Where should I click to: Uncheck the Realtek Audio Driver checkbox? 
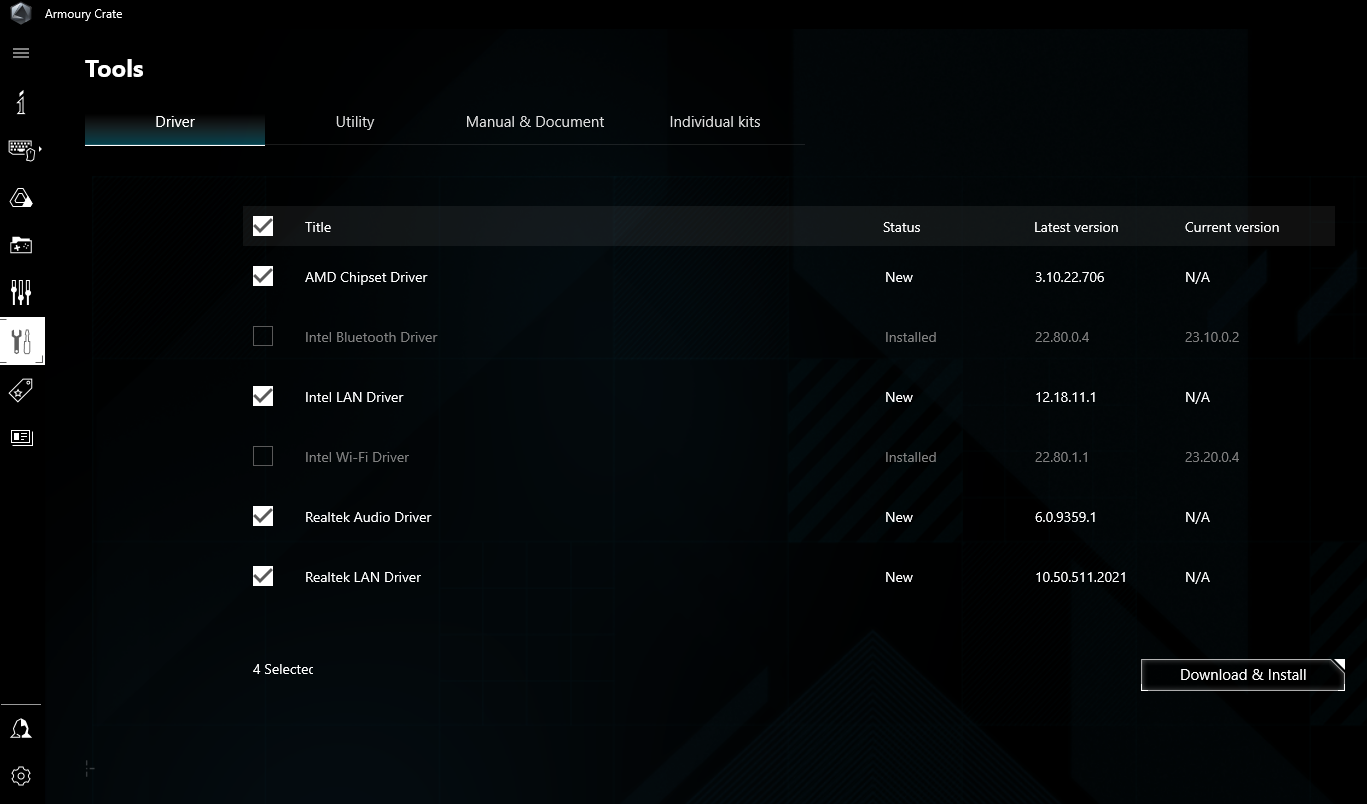[262, 516]
